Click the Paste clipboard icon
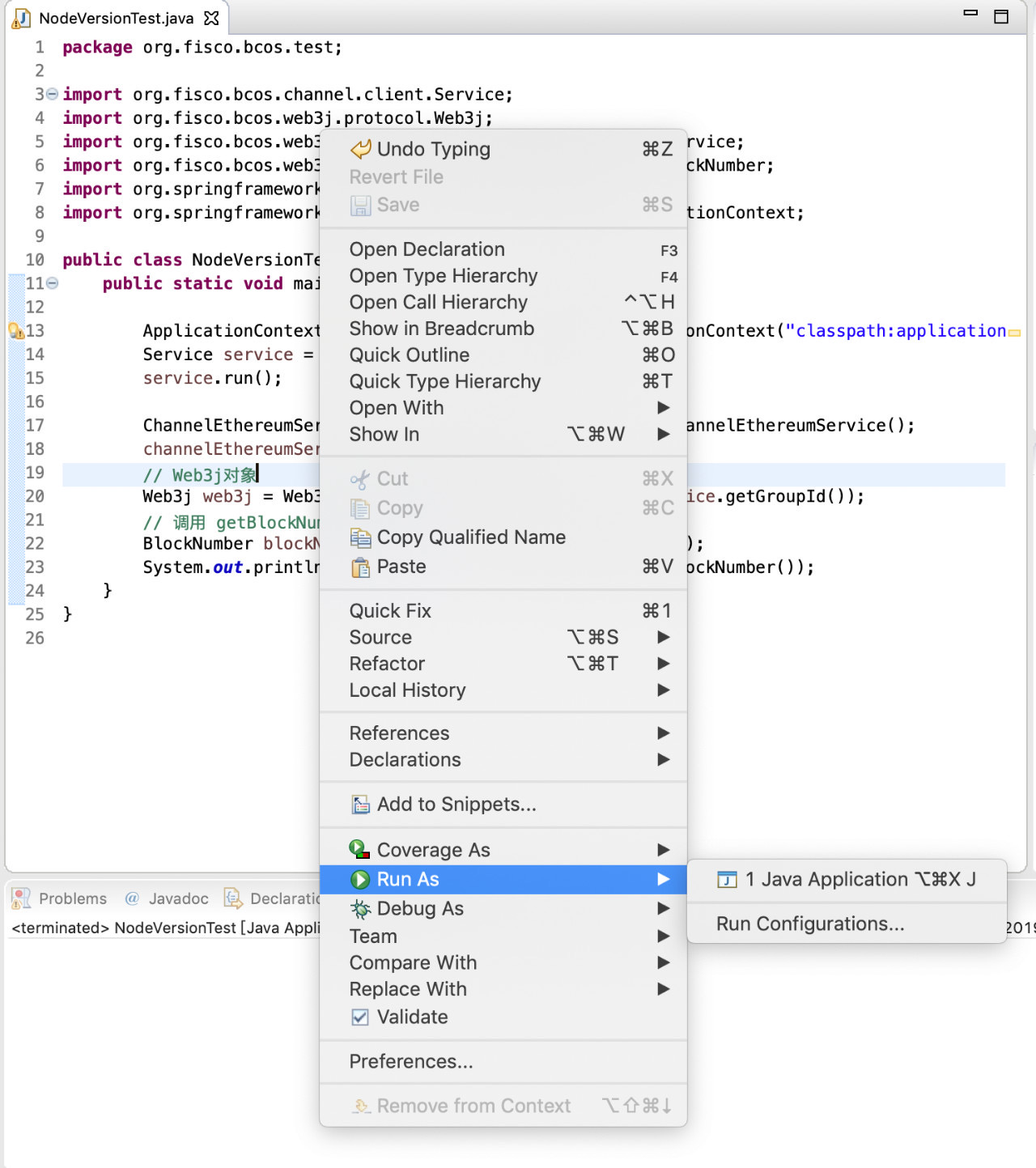The width and height of the screenshot is (1036, 1168). click(x=360, y=567)
